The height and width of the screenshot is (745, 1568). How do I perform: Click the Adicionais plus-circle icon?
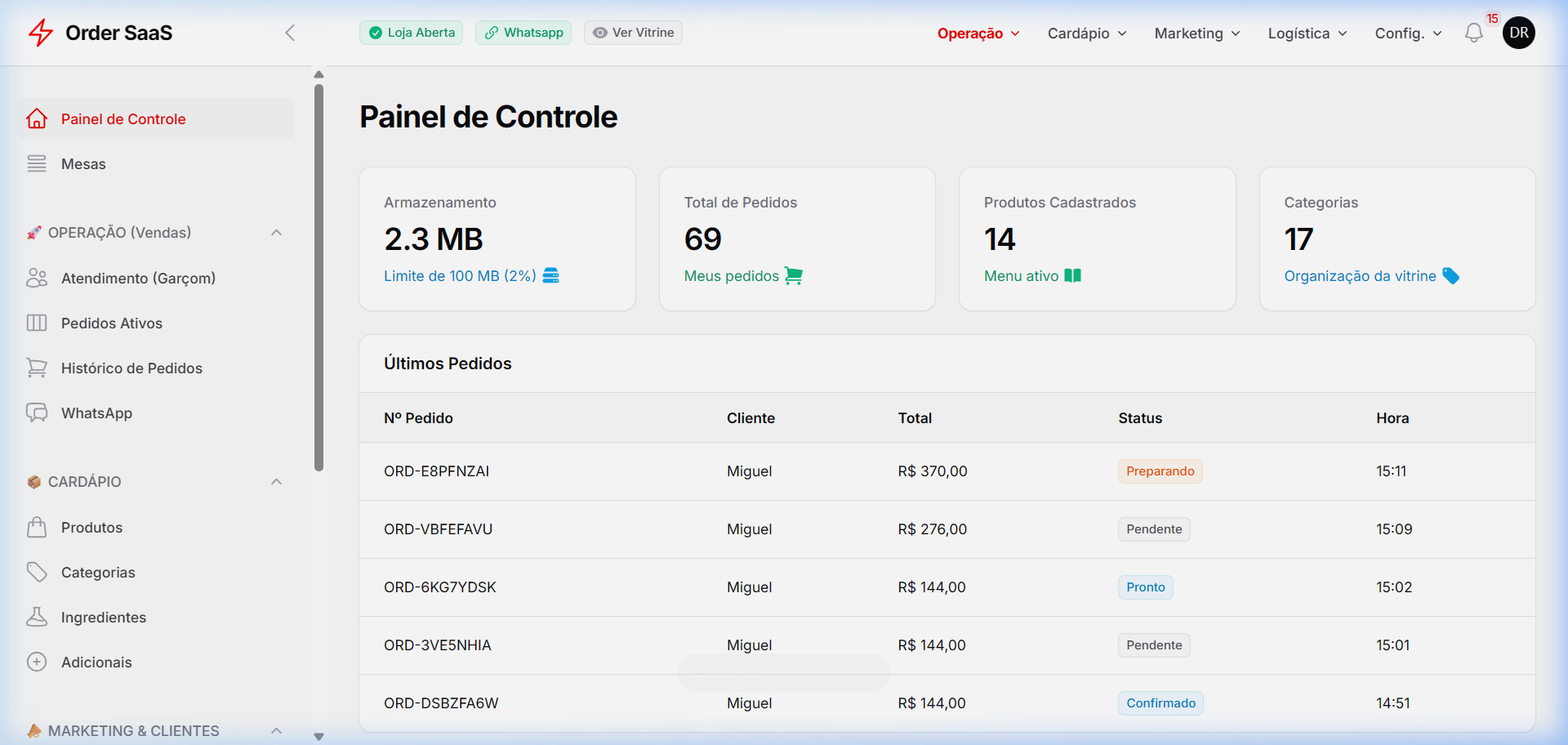coord(37,662)
